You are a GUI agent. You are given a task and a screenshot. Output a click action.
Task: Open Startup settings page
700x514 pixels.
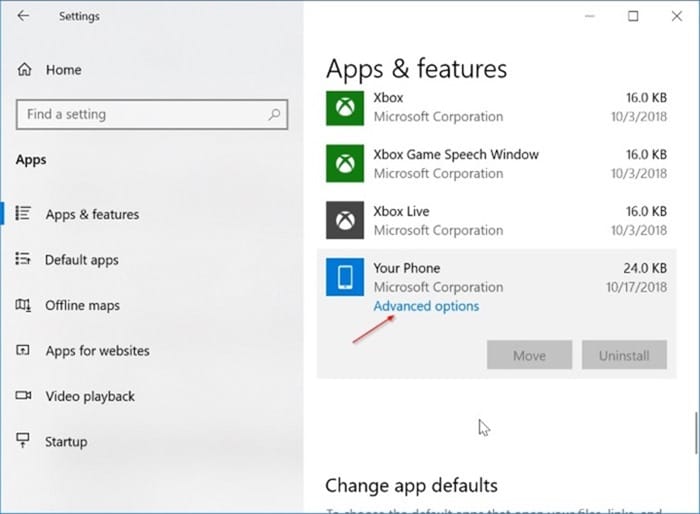pos(66,442)
